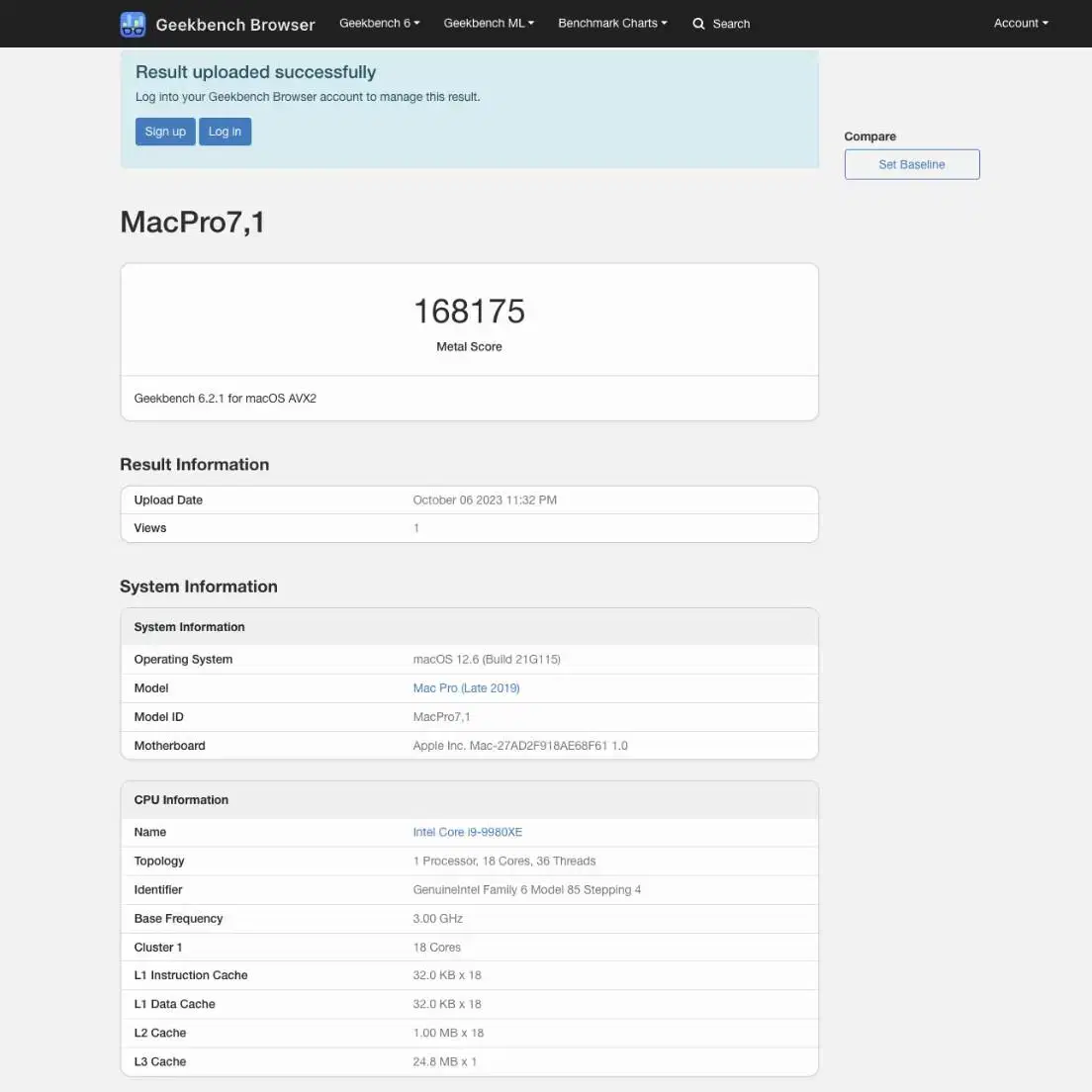The width and height of the screenshot is (1092, 1092).
Task: Click the Topology value 18 Cores, 36 Threads
Action: (x=504, y=861)
